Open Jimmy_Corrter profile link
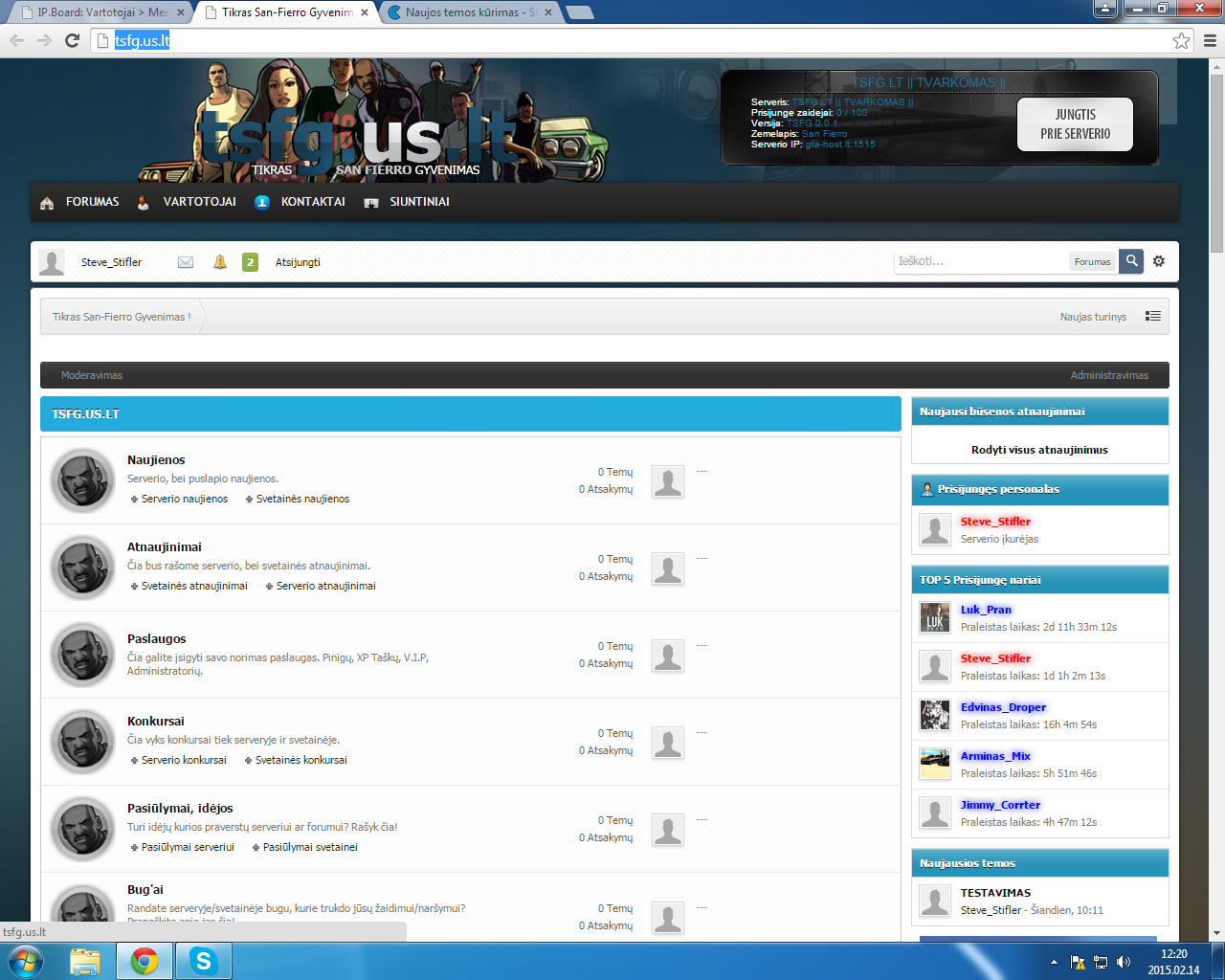The width and height of the screenshot is (1225, 980). click(1000, 805)
